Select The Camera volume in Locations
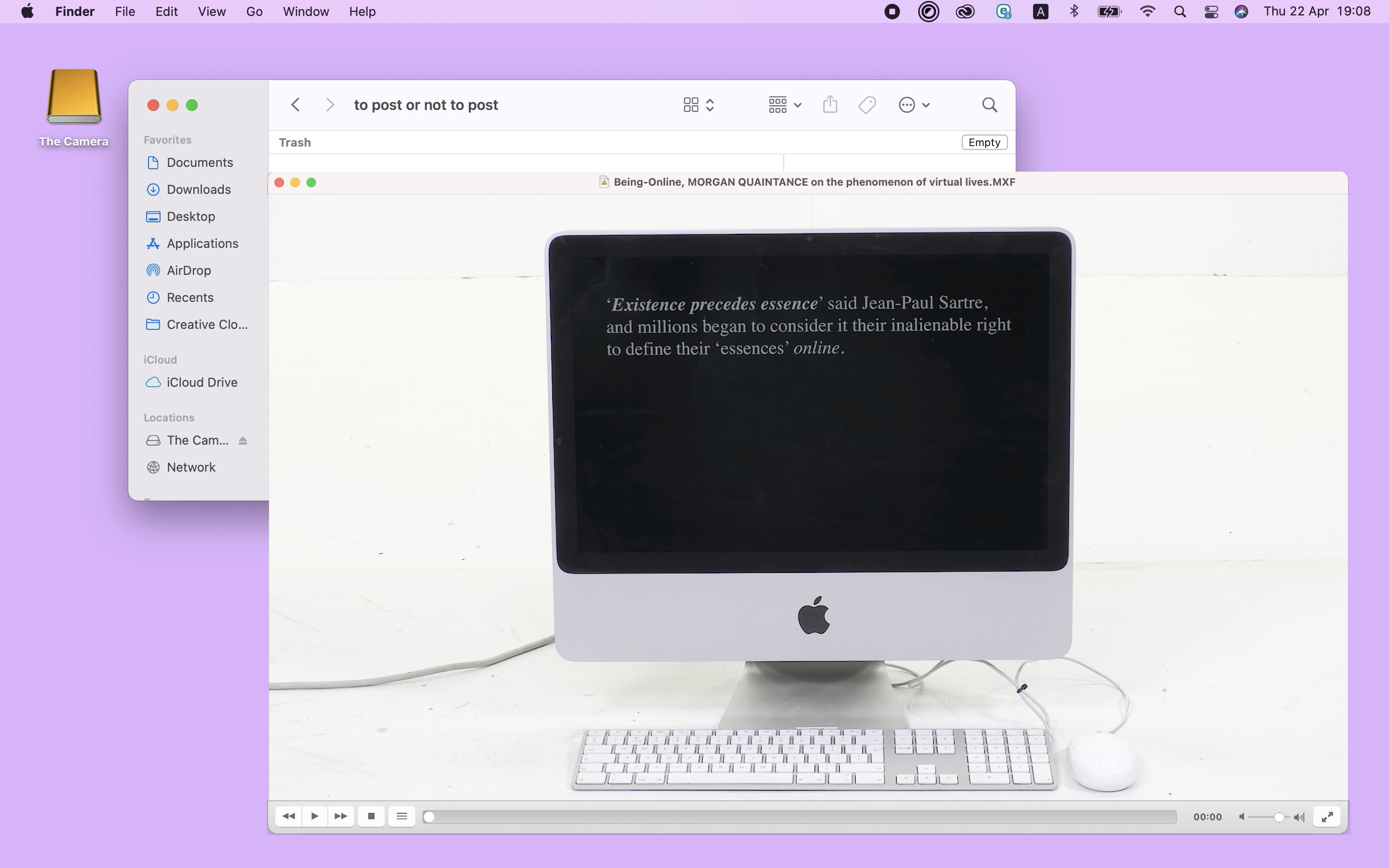Screen dimensions: 1389x868 (188, 440)
